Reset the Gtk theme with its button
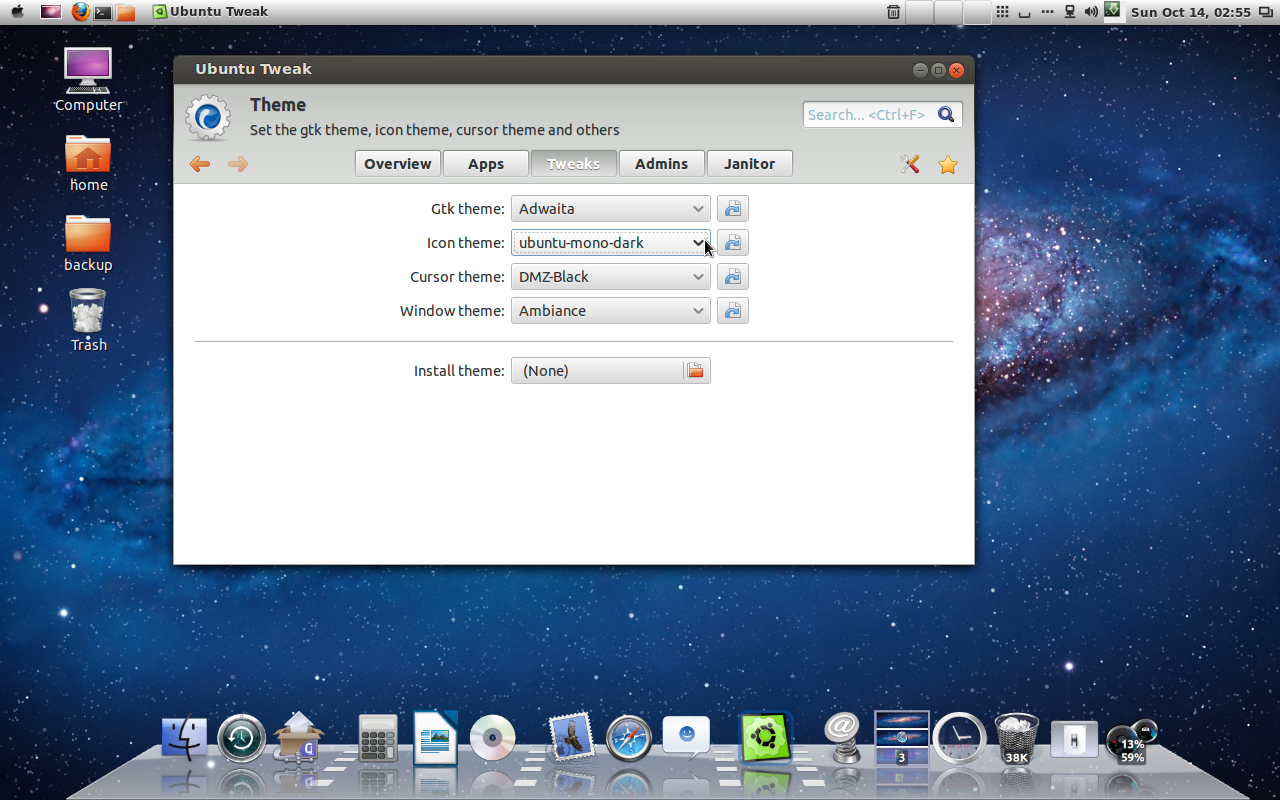 pos(733,209)
